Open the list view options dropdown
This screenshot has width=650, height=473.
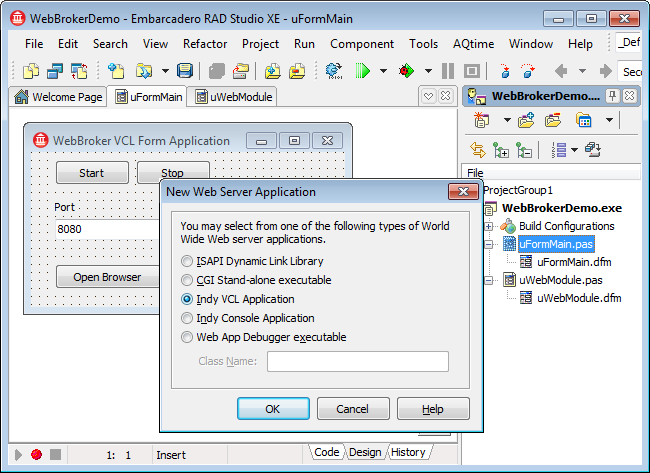[x=575, y=150]
